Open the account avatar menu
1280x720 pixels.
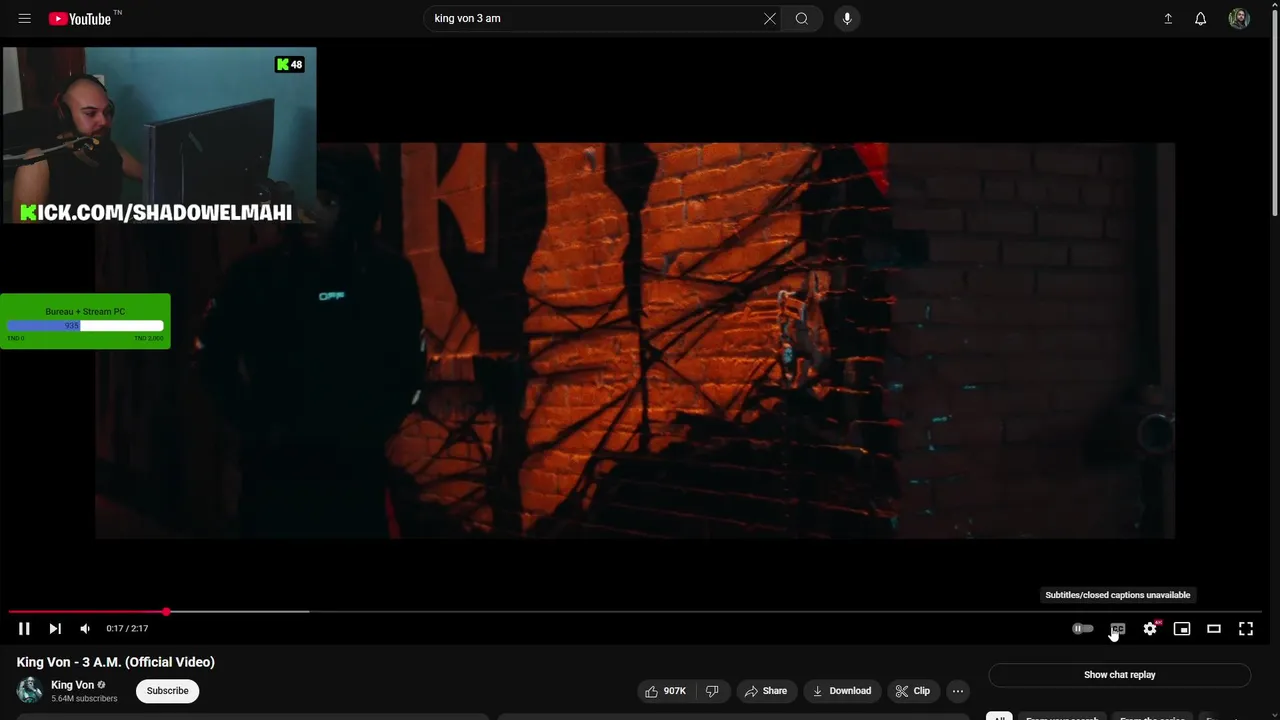[1239, 18]
